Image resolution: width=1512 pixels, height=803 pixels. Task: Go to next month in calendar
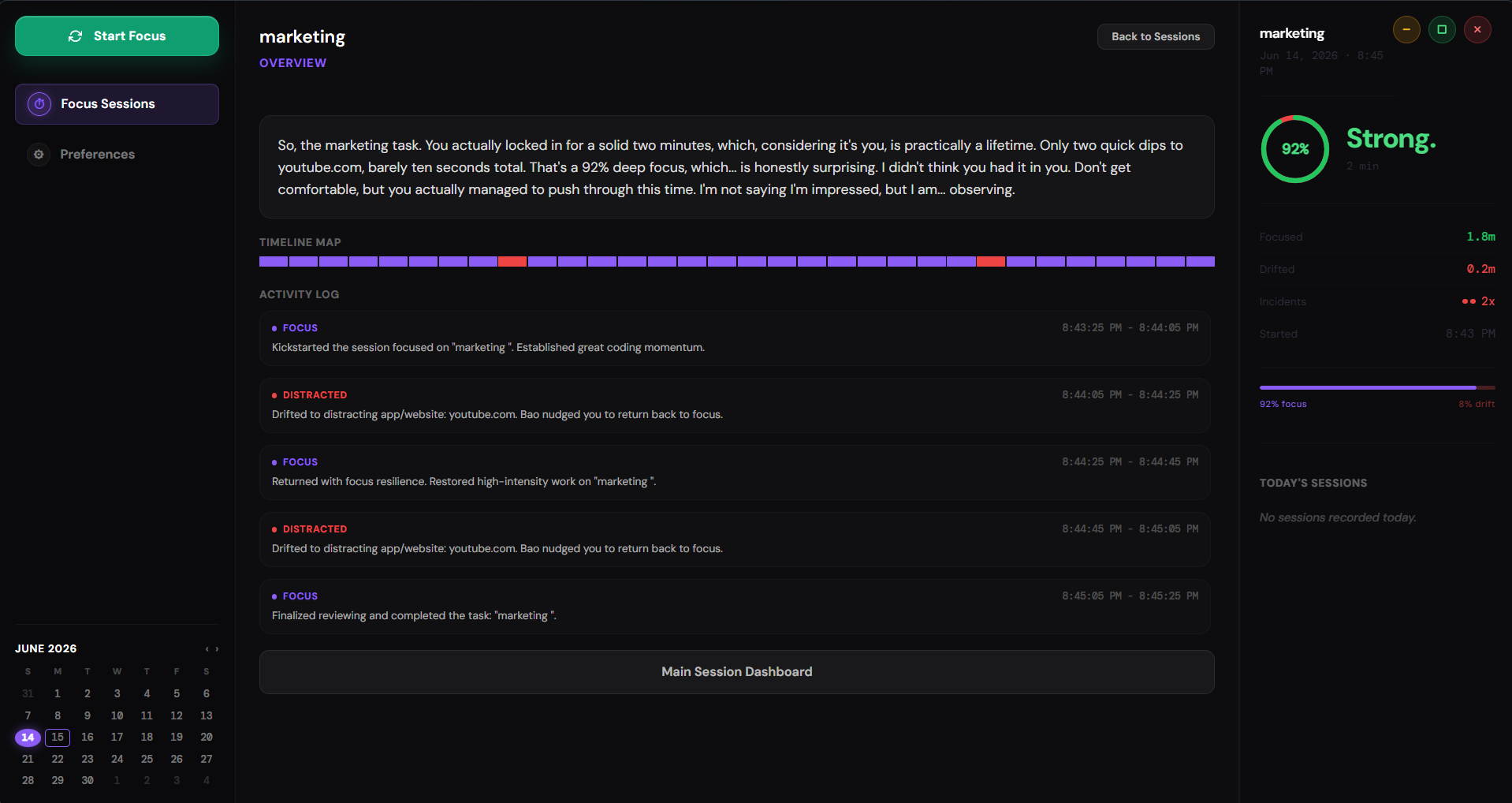(217, 649)
